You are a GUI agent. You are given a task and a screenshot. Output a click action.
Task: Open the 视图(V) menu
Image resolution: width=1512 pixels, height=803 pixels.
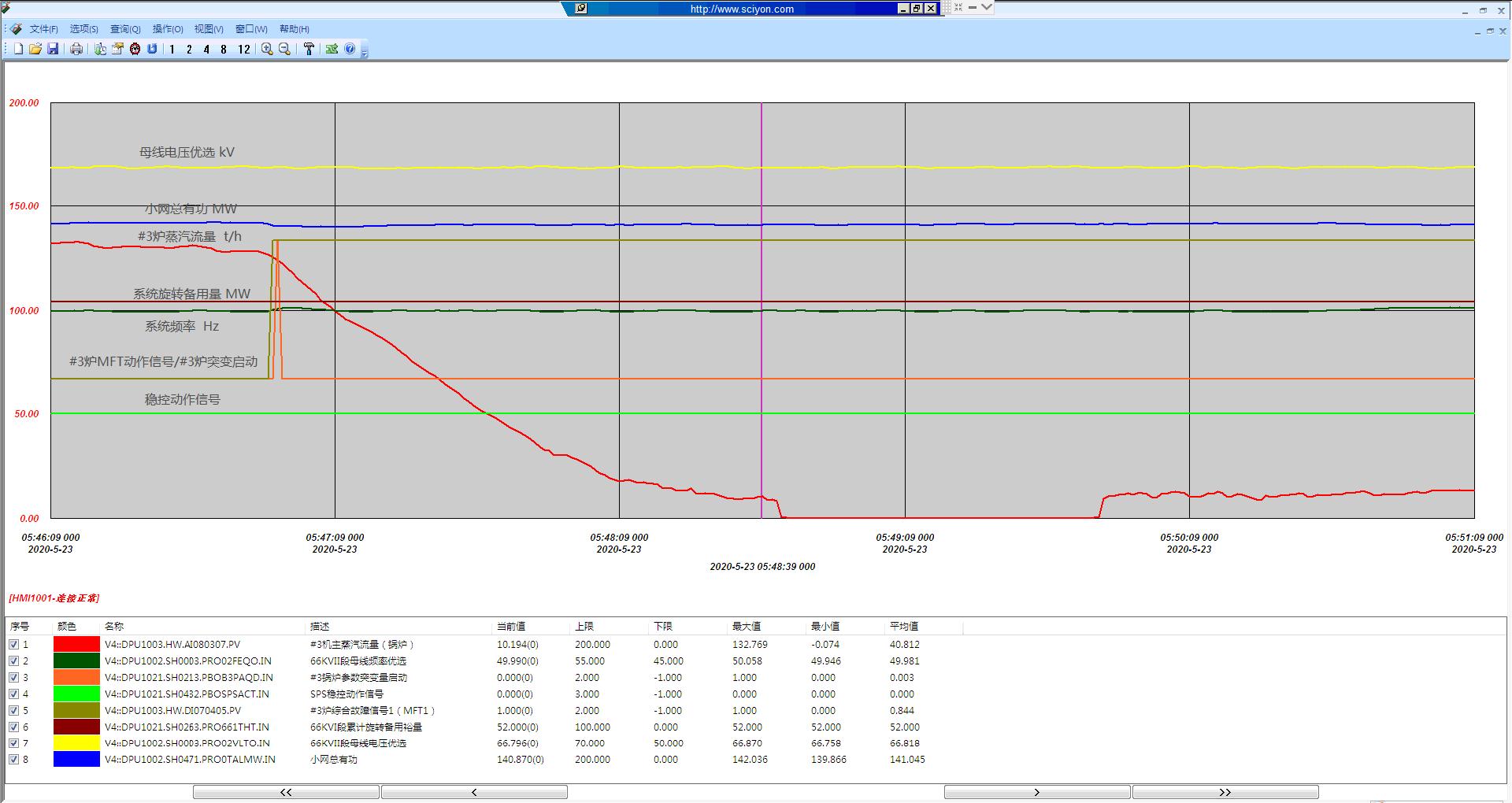(x=209, y=29)
